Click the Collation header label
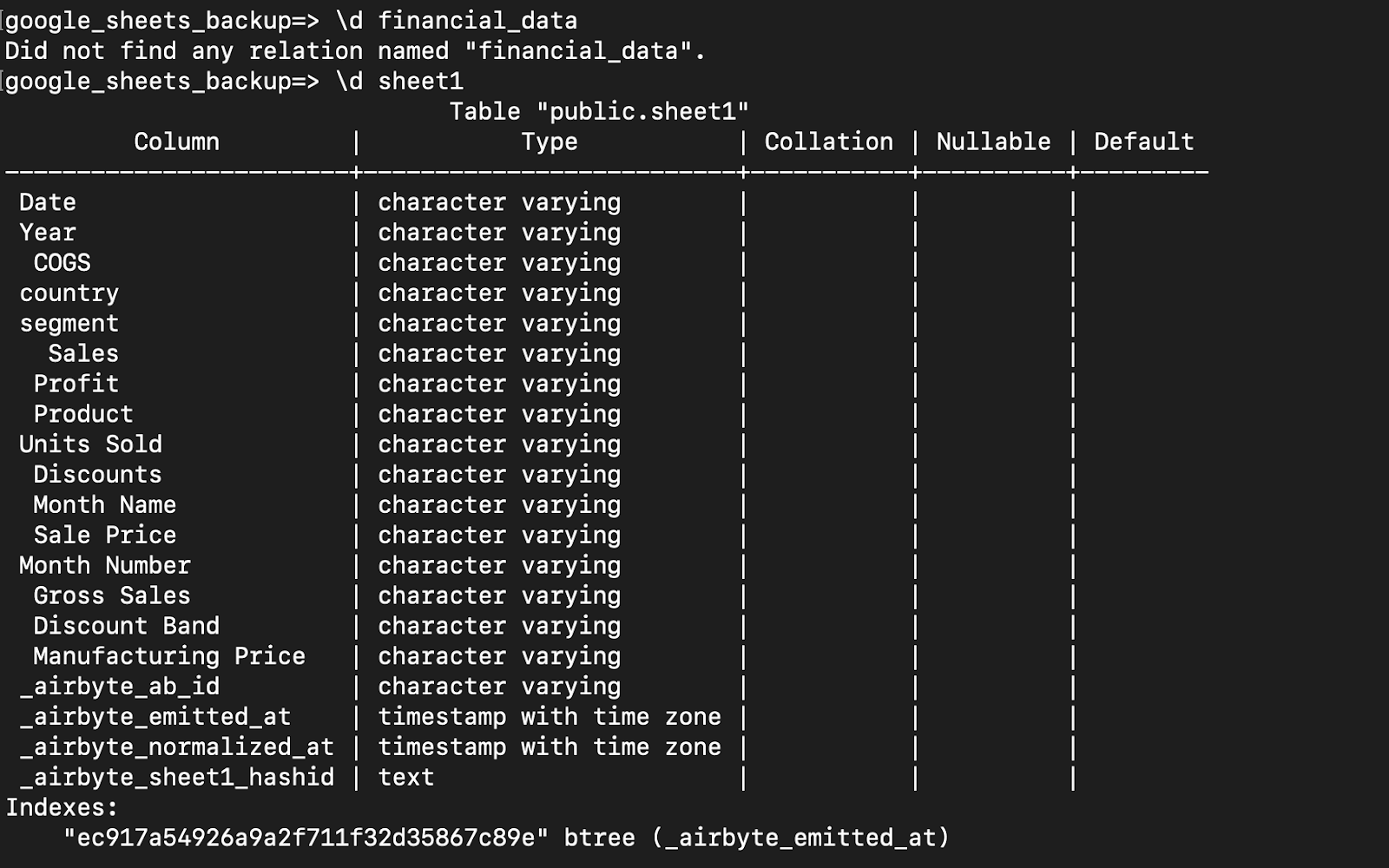This screenshot has height=868, width=1389. [x=829, y=142]
